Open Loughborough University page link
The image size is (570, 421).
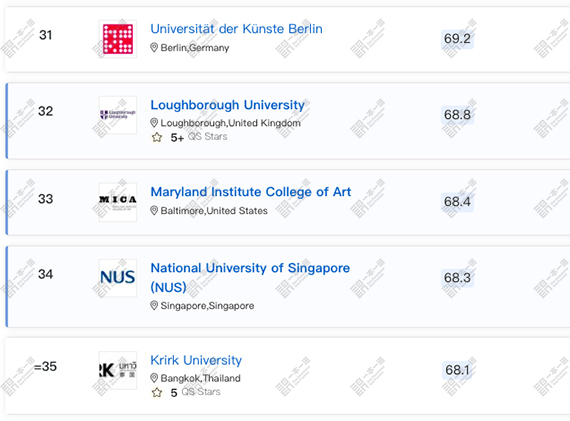tap(228, 105)
